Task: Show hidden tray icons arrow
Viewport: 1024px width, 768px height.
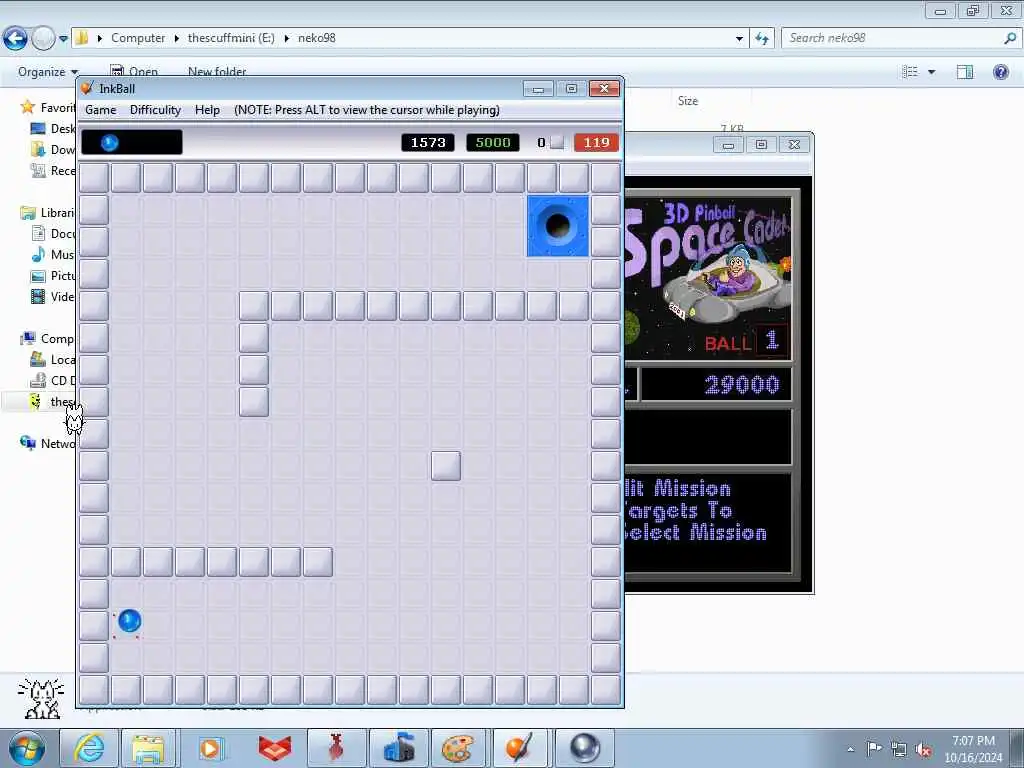Action: (x=850, y=749)
